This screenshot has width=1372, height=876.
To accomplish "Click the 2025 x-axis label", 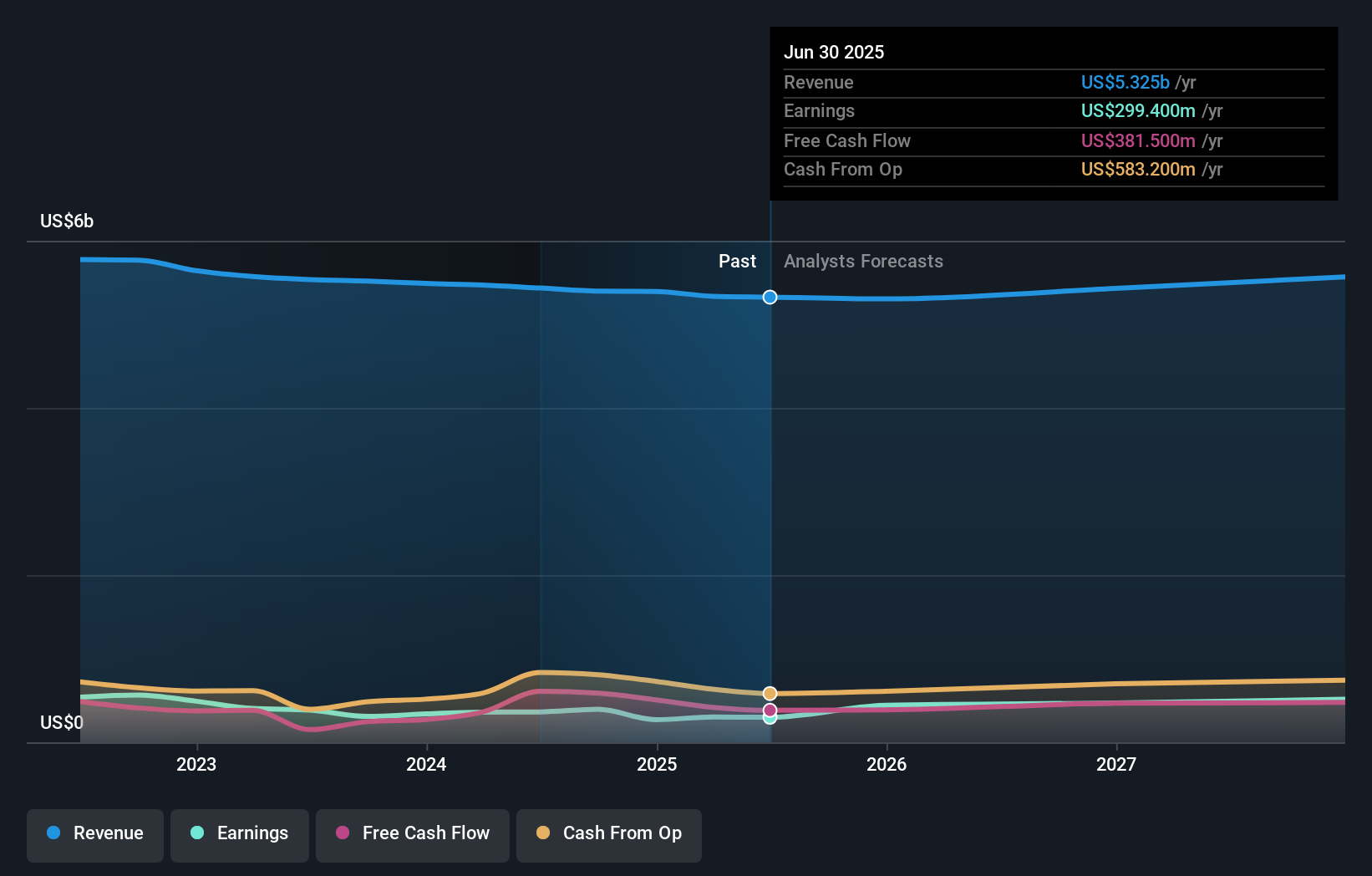I will click(657, 764).
